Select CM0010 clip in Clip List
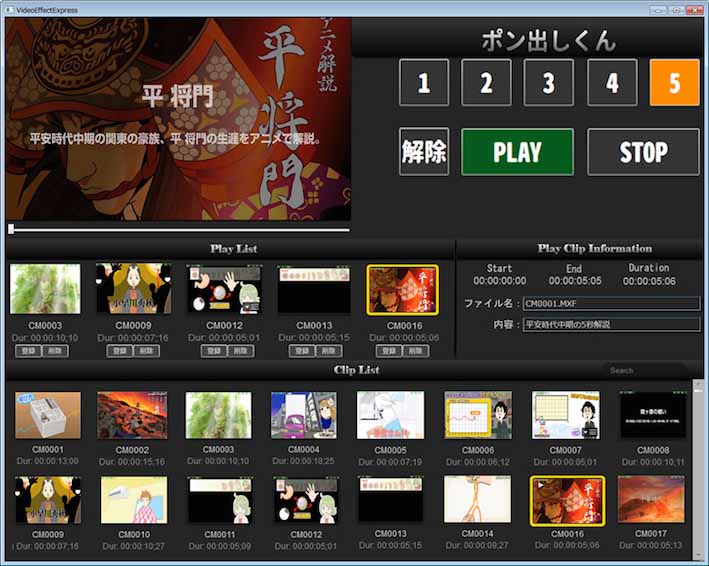 click(x=134, y=499)
